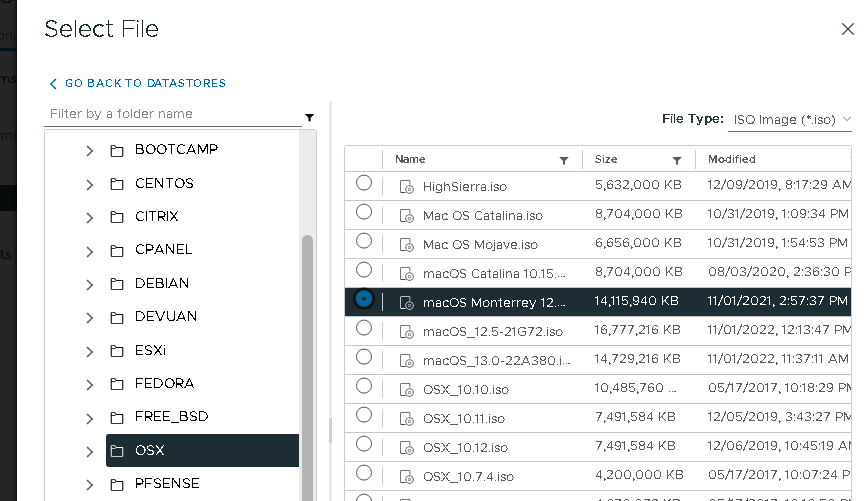Open the Size column filter icon
The width and height of the screenshot is (867, 501).
(x=677, y=160)
